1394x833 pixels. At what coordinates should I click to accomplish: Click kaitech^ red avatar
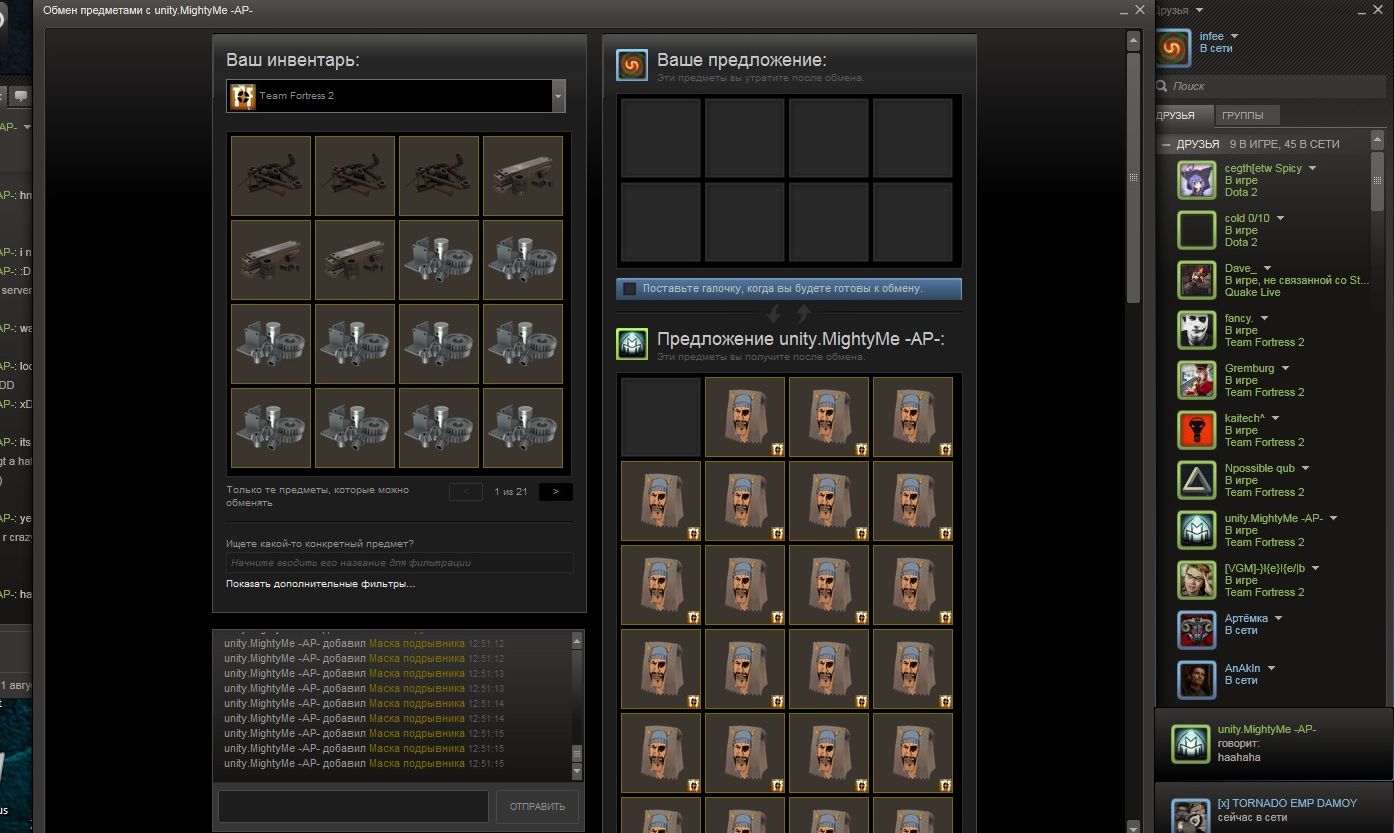click(1196, 430)
